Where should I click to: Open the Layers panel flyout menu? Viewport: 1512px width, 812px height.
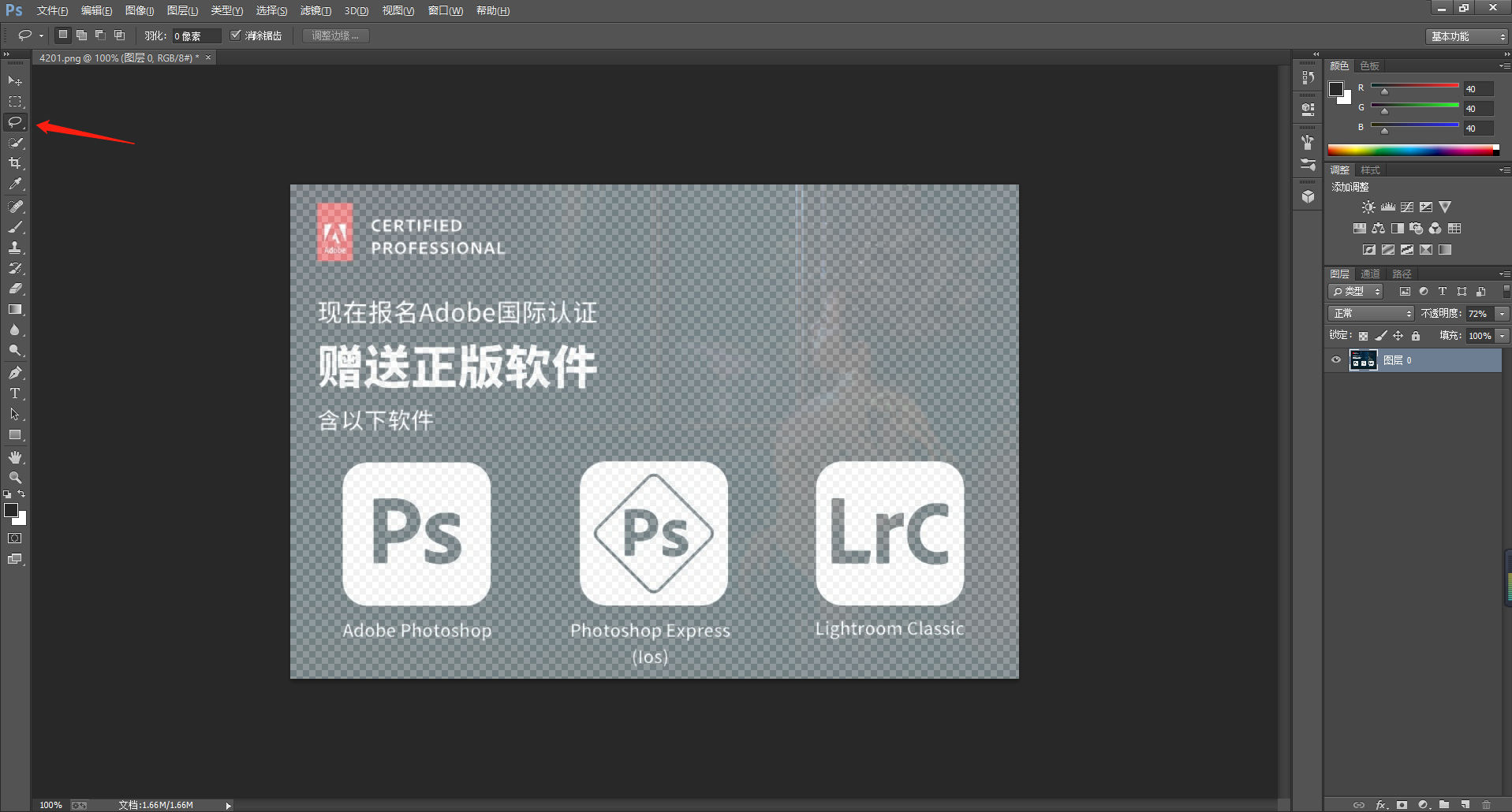[x=1504, y=274]
